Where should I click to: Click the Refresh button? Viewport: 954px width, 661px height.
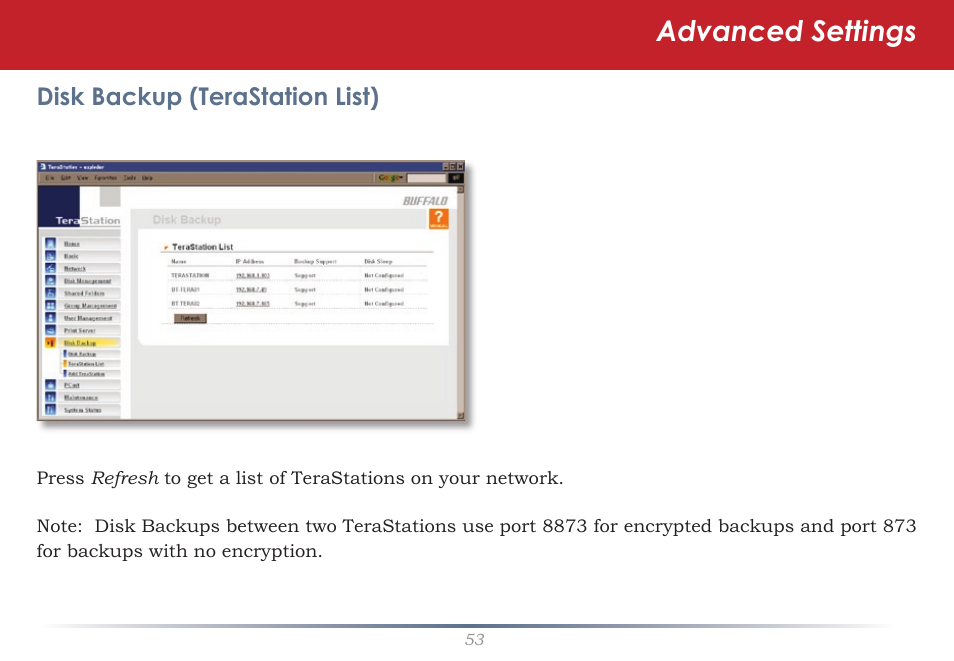click(190, 318)
